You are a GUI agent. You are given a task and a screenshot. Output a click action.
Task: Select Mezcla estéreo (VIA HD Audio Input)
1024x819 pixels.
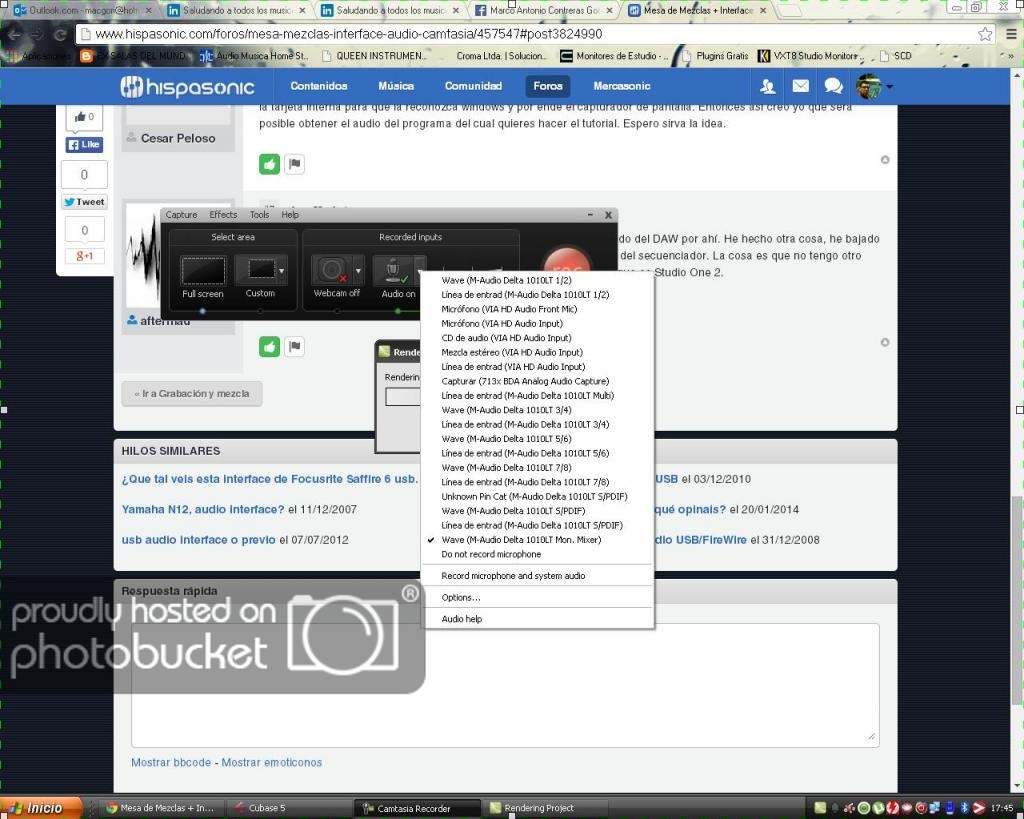click(537, 352)
